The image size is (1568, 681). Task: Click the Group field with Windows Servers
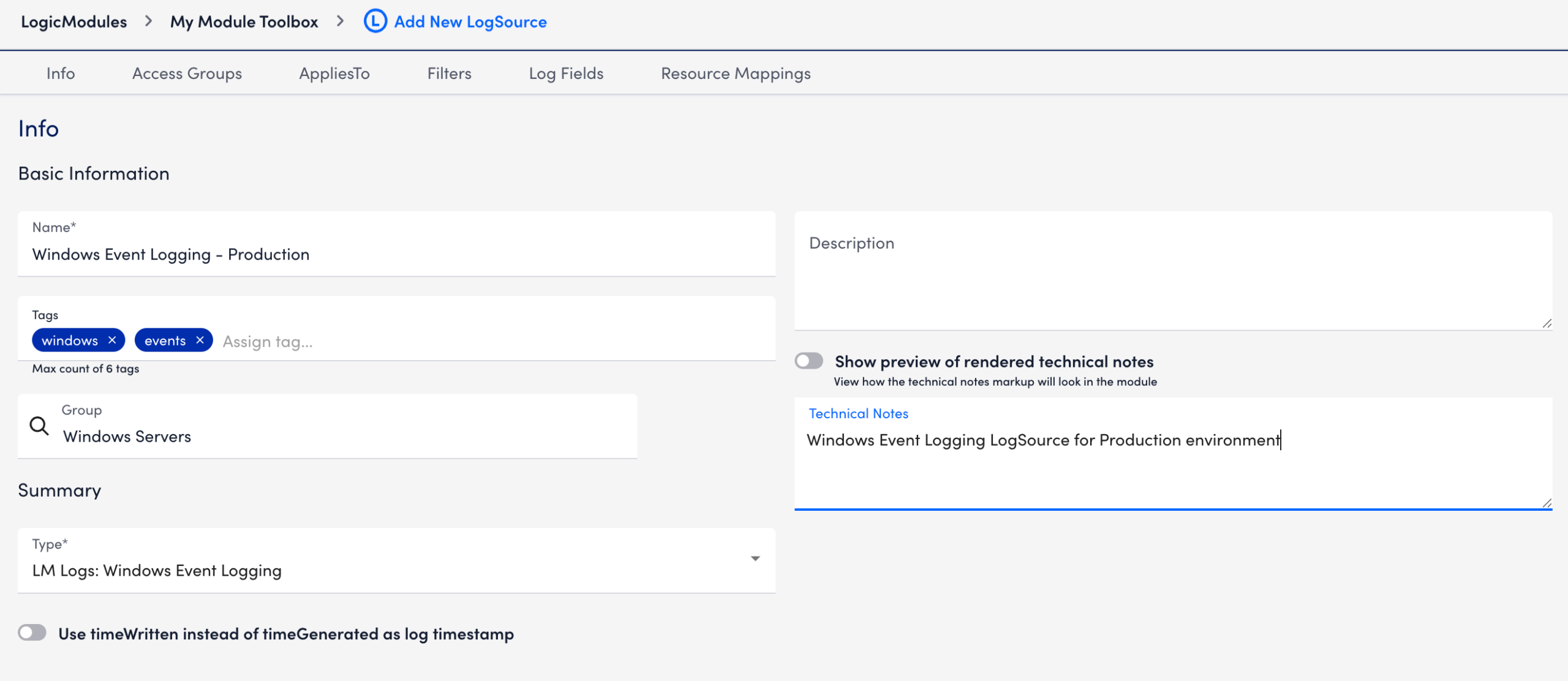[328, 426]
